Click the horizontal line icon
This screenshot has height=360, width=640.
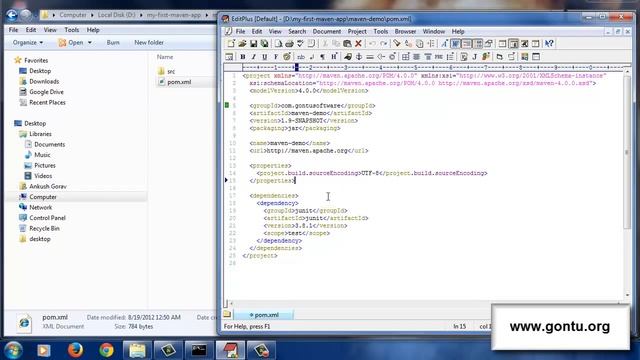(x=370, y=57)
